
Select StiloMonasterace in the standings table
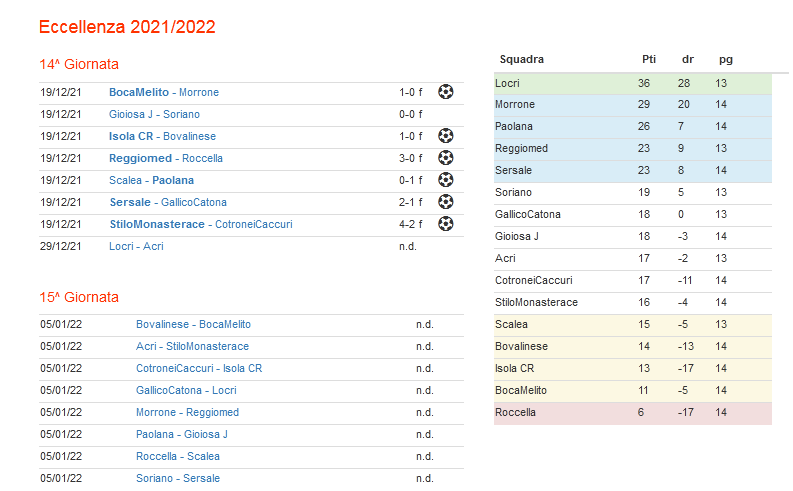coord(537,302)
